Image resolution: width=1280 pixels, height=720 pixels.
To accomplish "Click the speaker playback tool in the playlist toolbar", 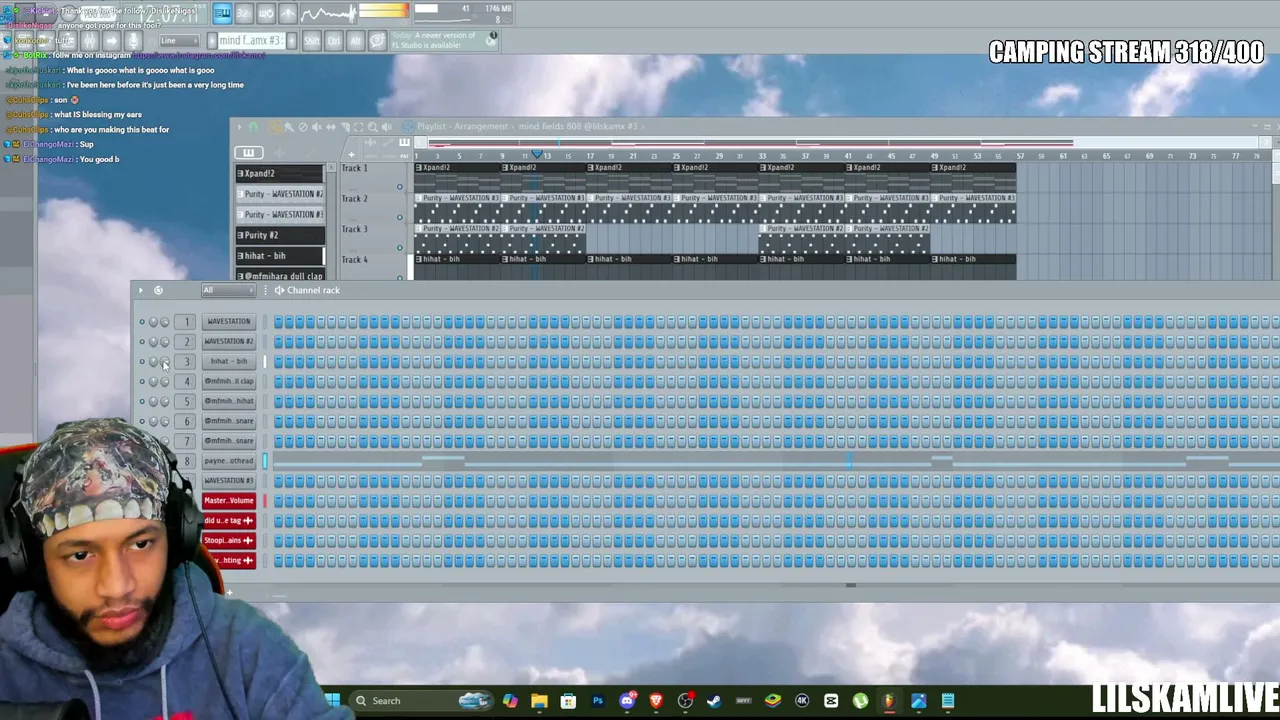I will [387, 127].
